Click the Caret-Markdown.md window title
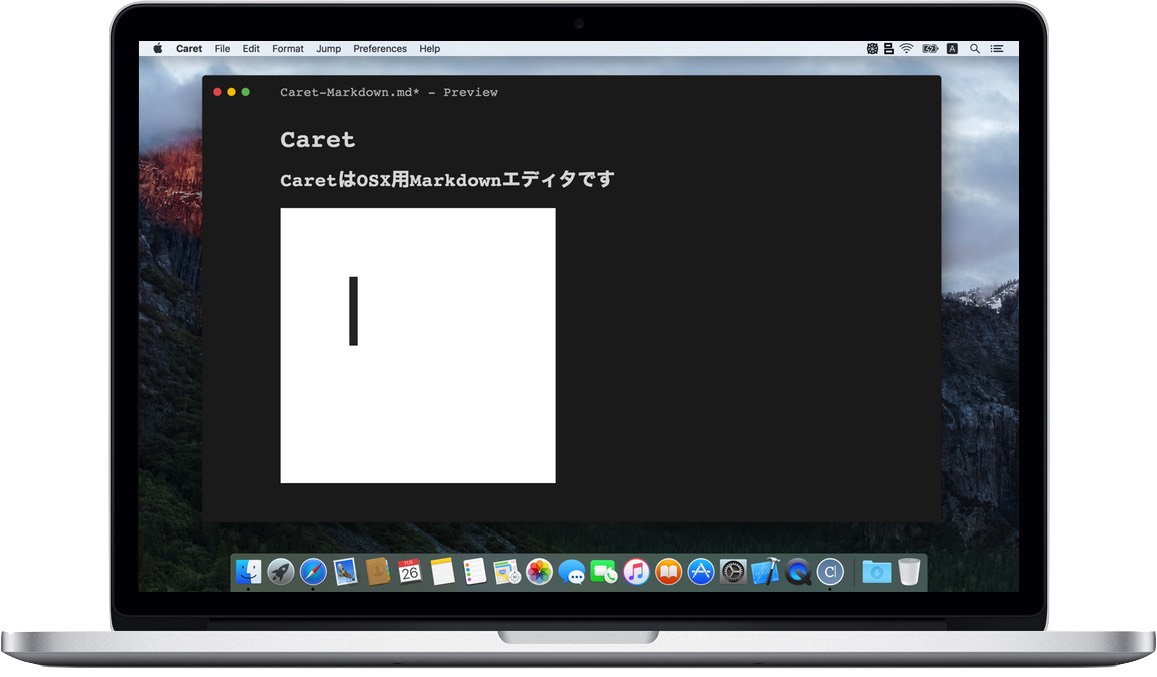The height and width of the screenshot is (677, 1157). click(x=389, y=92)
